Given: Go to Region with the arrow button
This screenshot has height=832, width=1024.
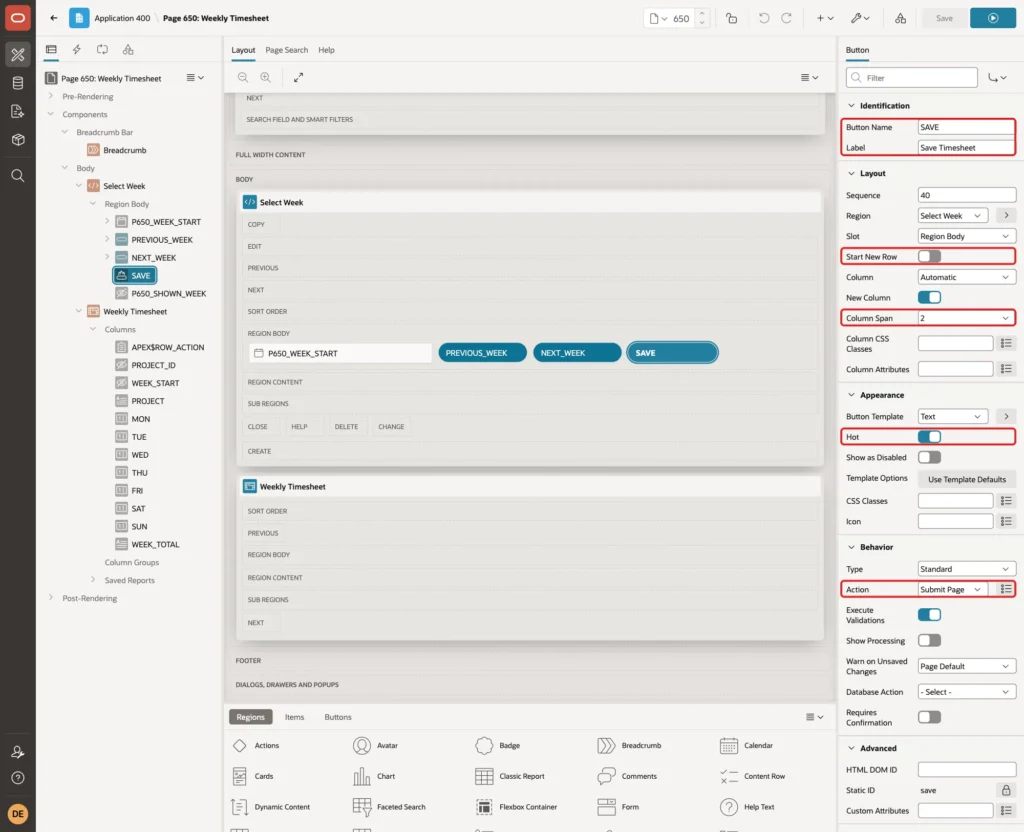Looking at the screenshot, I should coord(1006,216).
